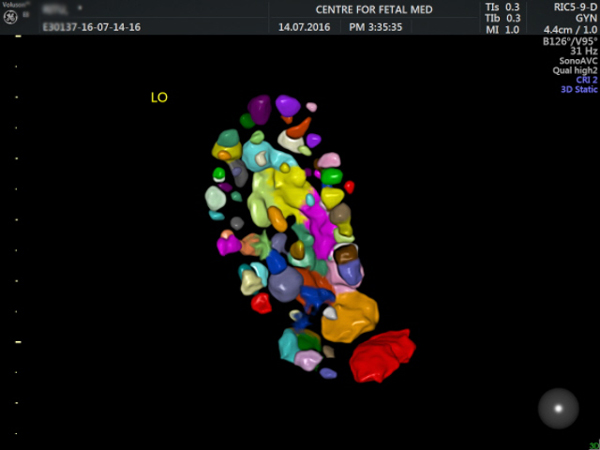
Task: Click the TIb 0.3 value
Action: pos(502,18)
